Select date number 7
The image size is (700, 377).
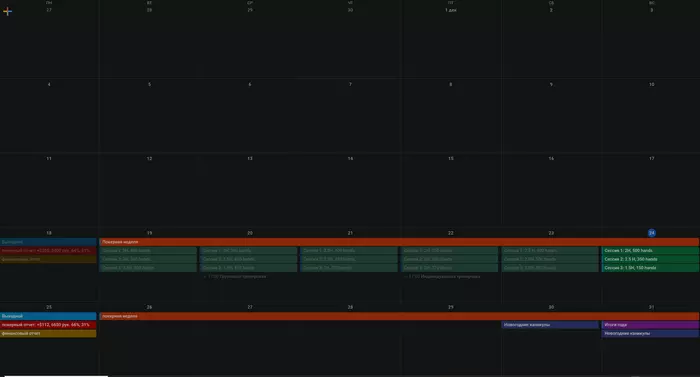tap(350, 84)
